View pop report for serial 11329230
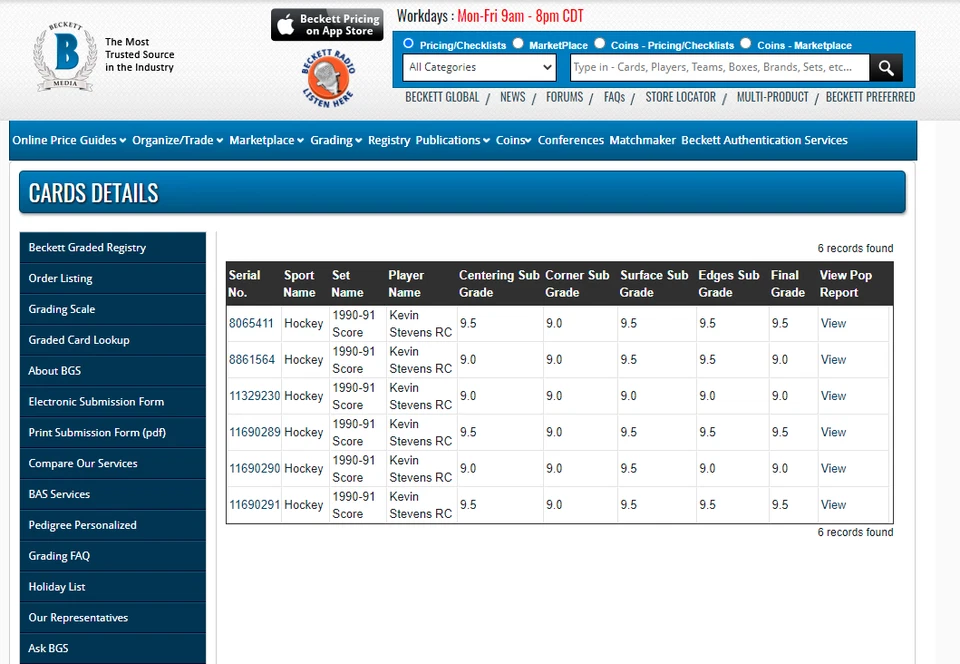This screenshot has height=664, width=960. coord(833,396)
